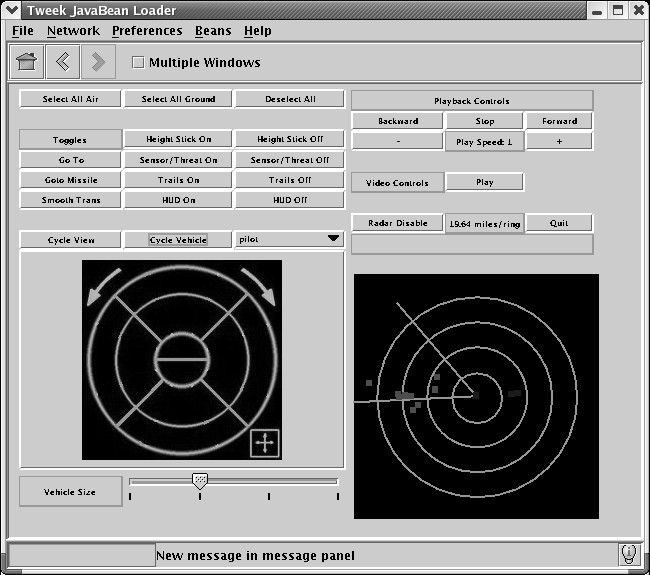Click the lightbulb icon in the status bar

pyautogui.click(x=629, y=554)
